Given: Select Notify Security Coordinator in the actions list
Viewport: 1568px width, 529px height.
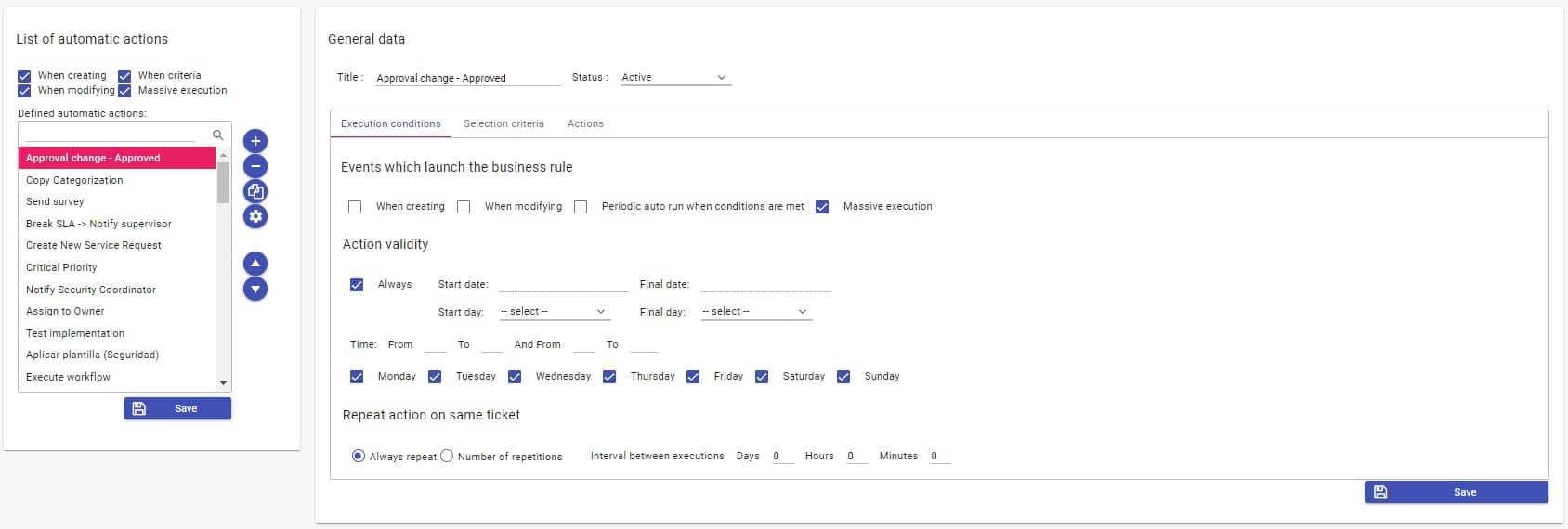Looking at the screenshot, I should [91, 290].
